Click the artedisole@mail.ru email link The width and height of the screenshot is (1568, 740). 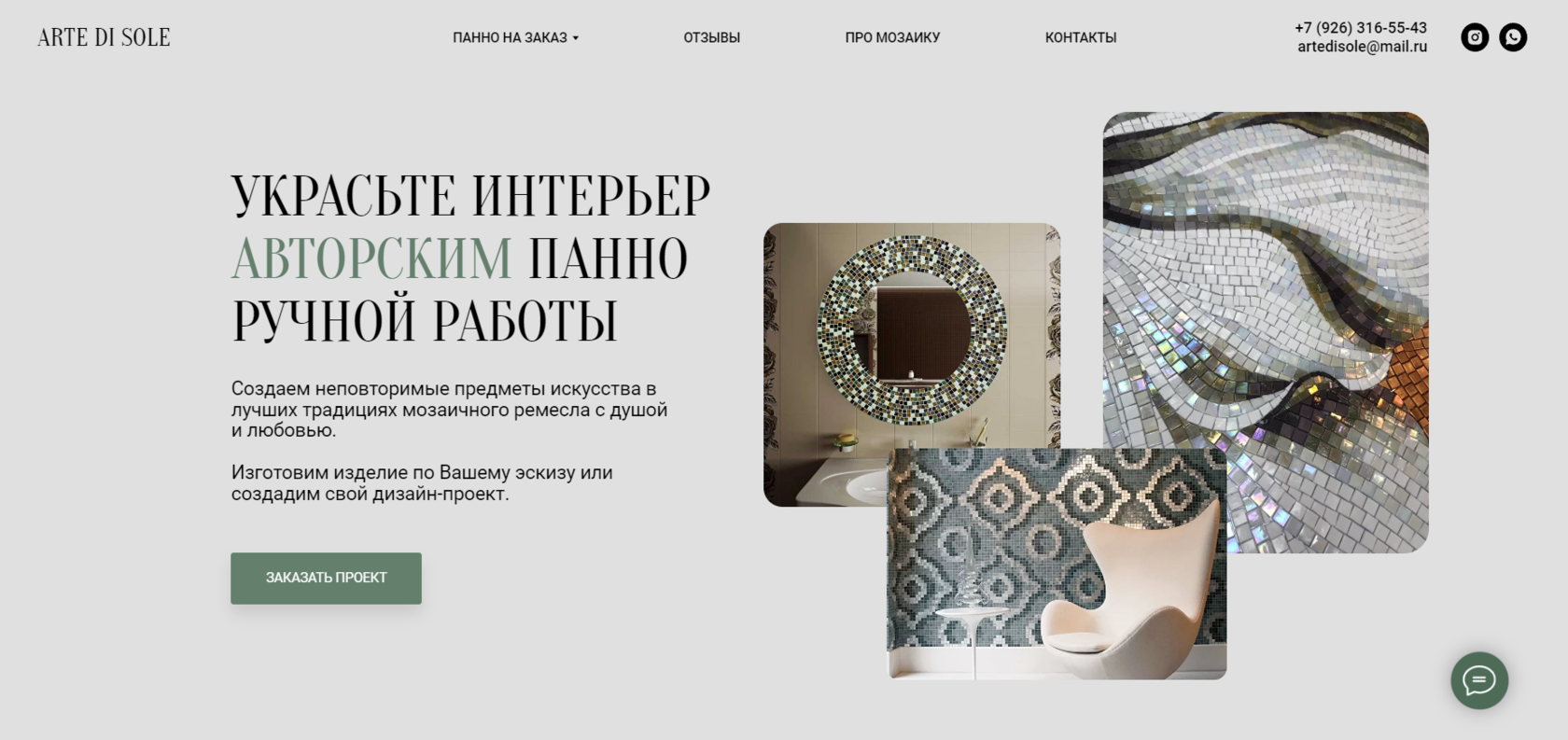tap(1362, 47)
